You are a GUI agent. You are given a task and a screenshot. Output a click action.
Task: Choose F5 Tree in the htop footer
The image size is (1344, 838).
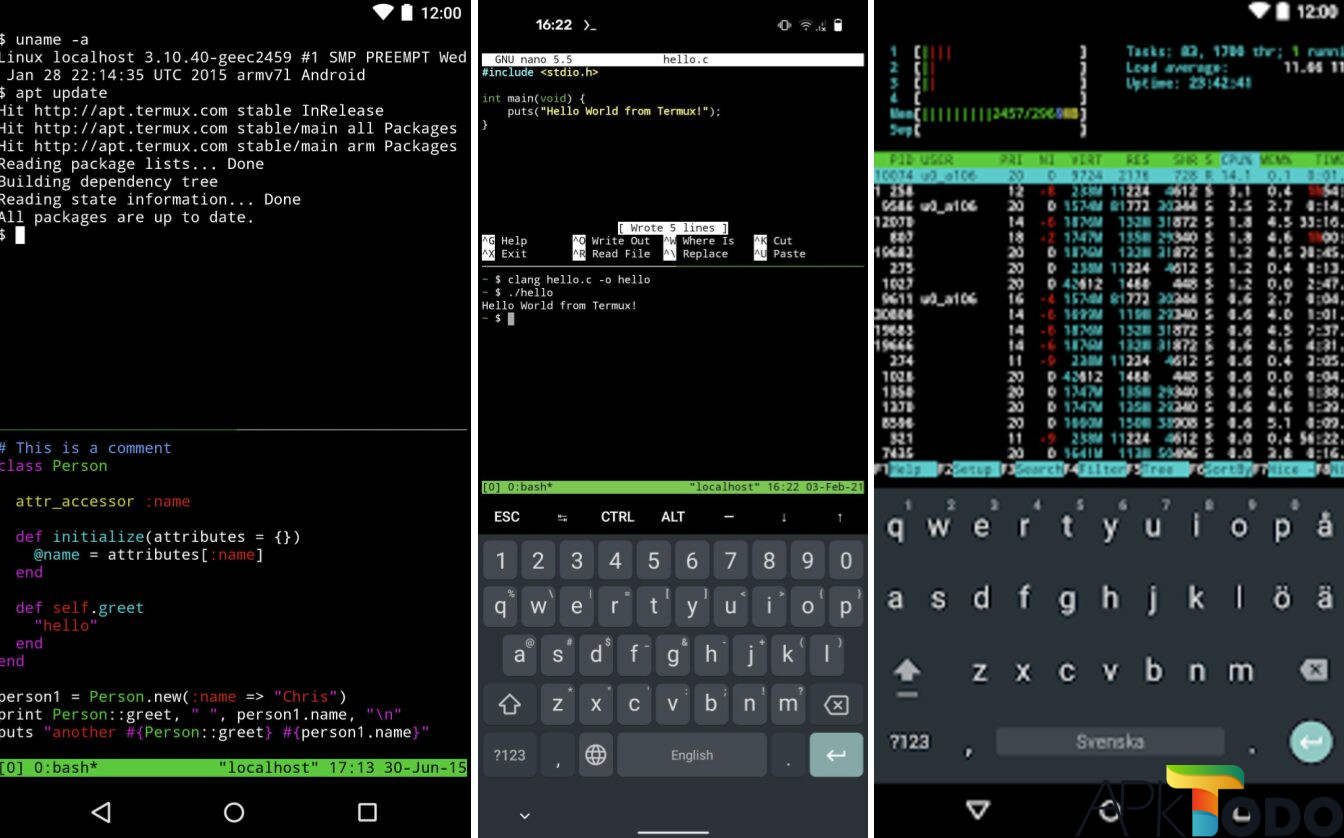[1157, 469]
